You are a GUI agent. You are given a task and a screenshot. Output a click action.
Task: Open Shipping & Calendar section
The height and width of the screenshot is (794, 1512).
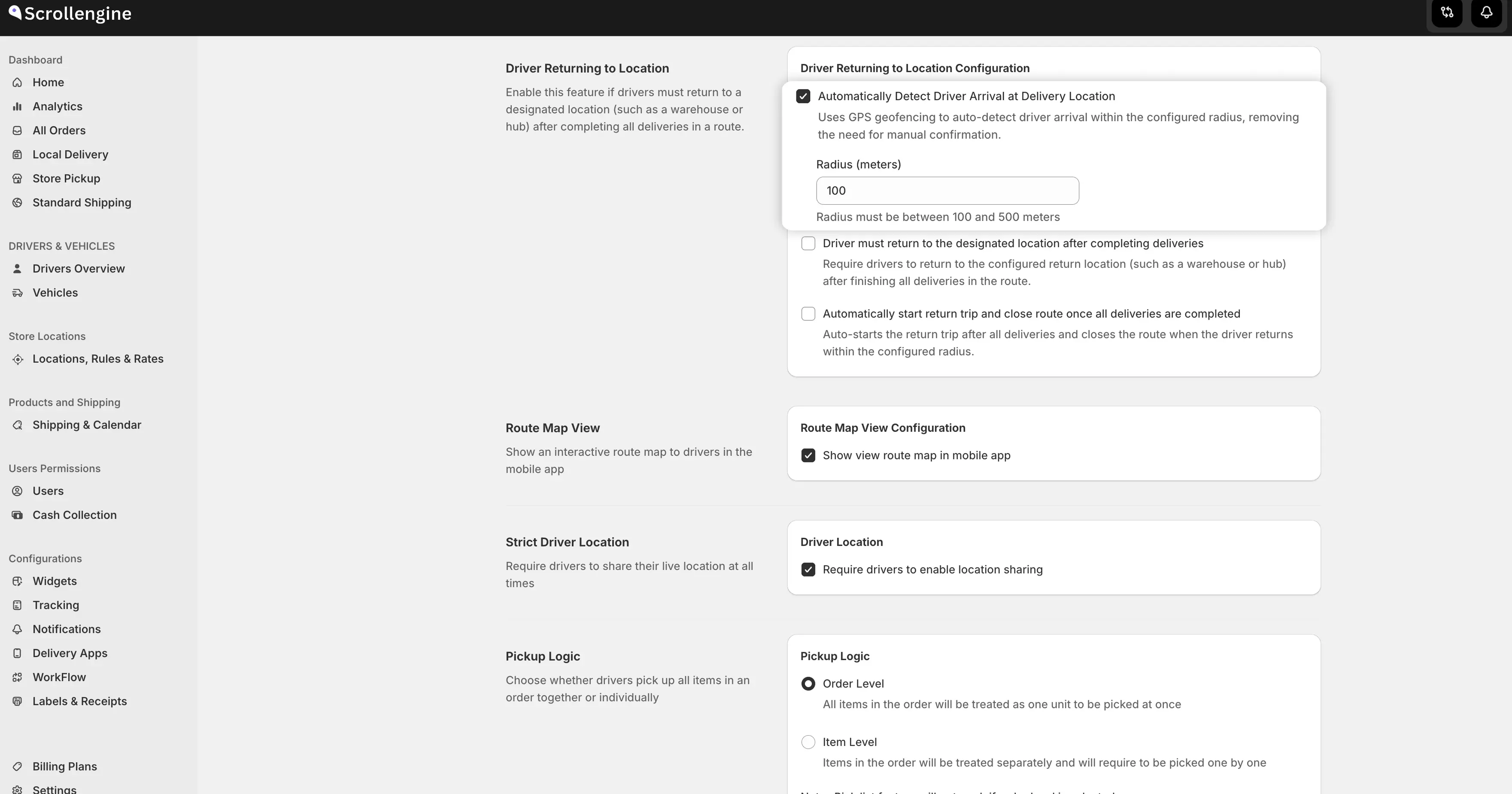(x=87, y=425)
